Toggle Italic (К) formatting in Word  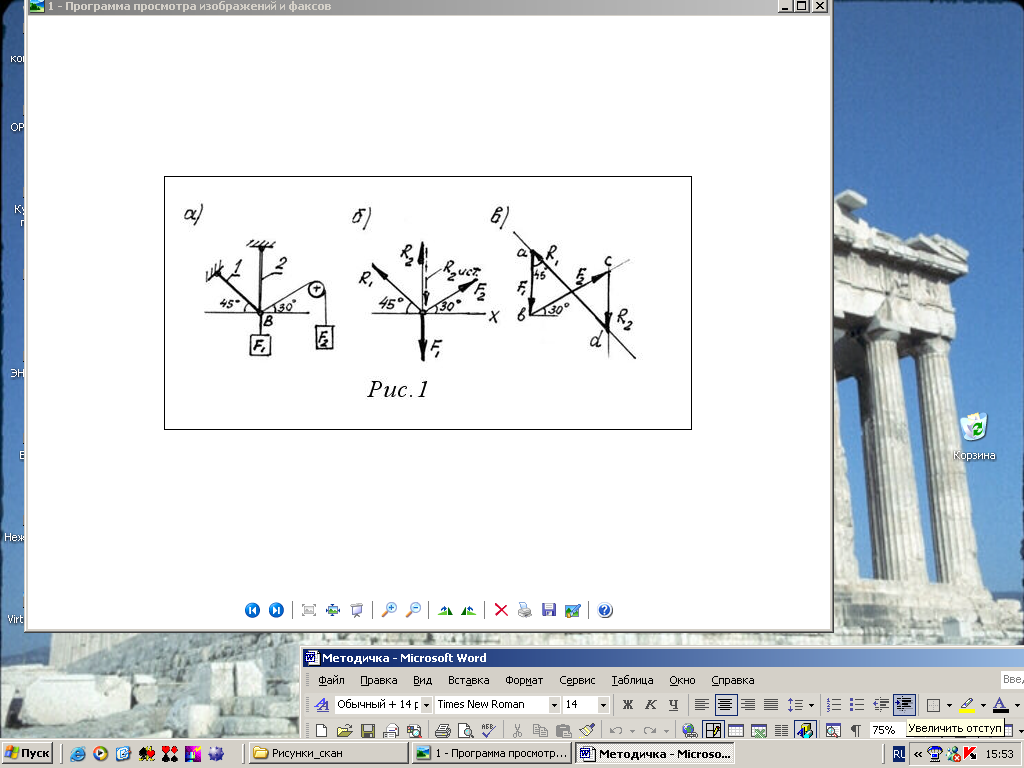pos(650,705)
